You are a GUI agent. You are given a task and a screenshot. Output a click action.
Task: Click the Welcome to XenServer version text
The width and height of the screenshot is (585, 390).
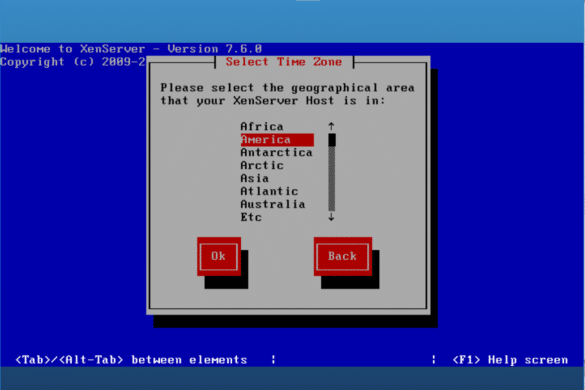point(131,49)
